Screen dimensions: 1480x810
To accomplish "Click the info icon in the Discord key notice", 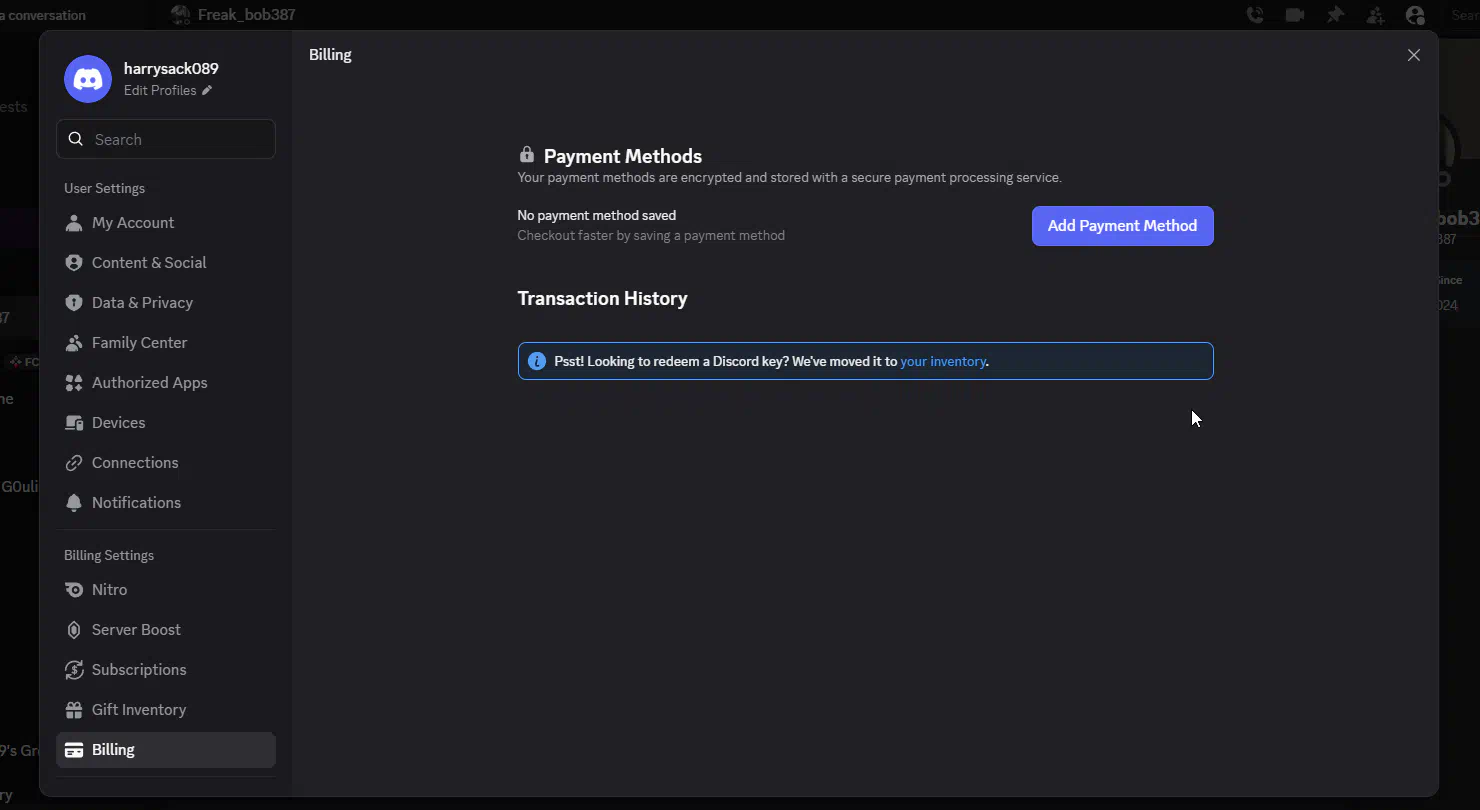I will 537,361.
